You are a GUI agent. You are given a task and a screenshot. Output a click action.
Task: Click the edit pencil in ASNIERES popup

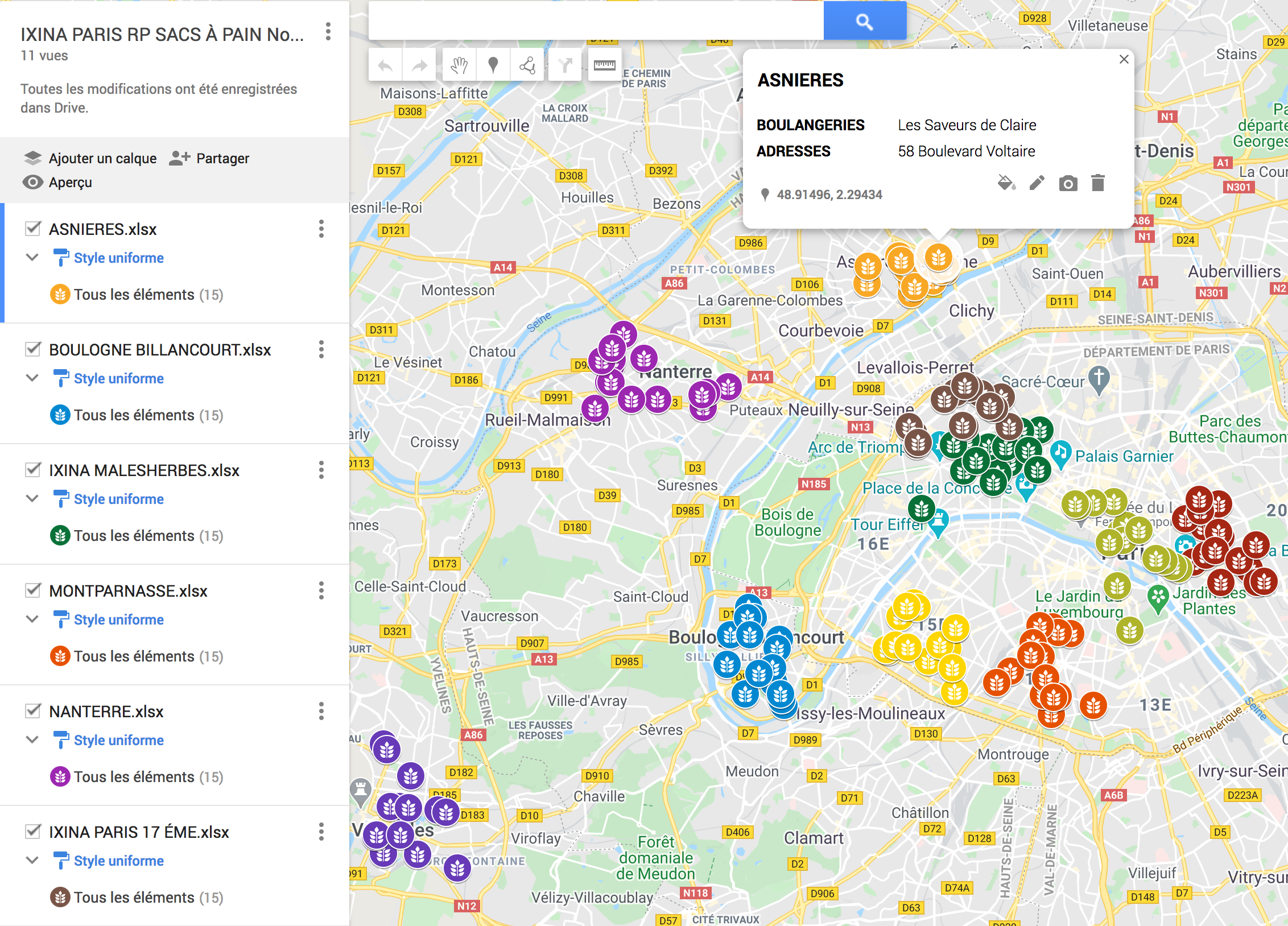[1037, 183]
